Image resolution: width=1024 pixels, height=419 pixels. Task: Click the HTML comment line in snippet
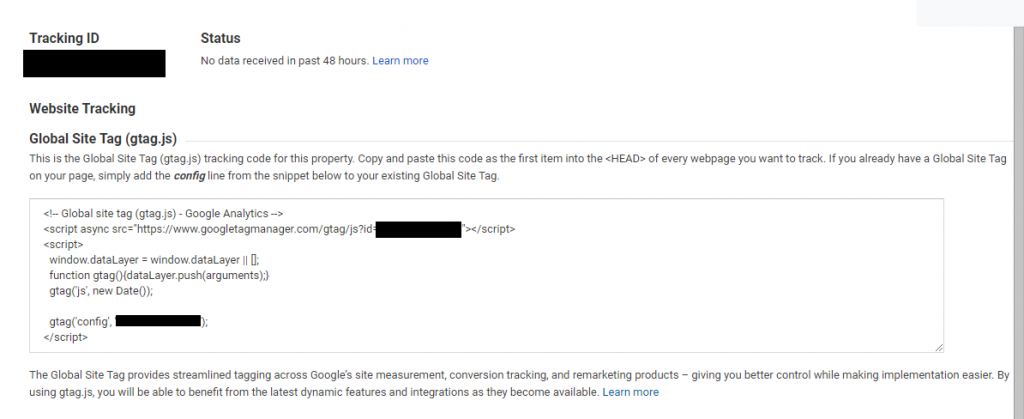[x=163, y=213]
